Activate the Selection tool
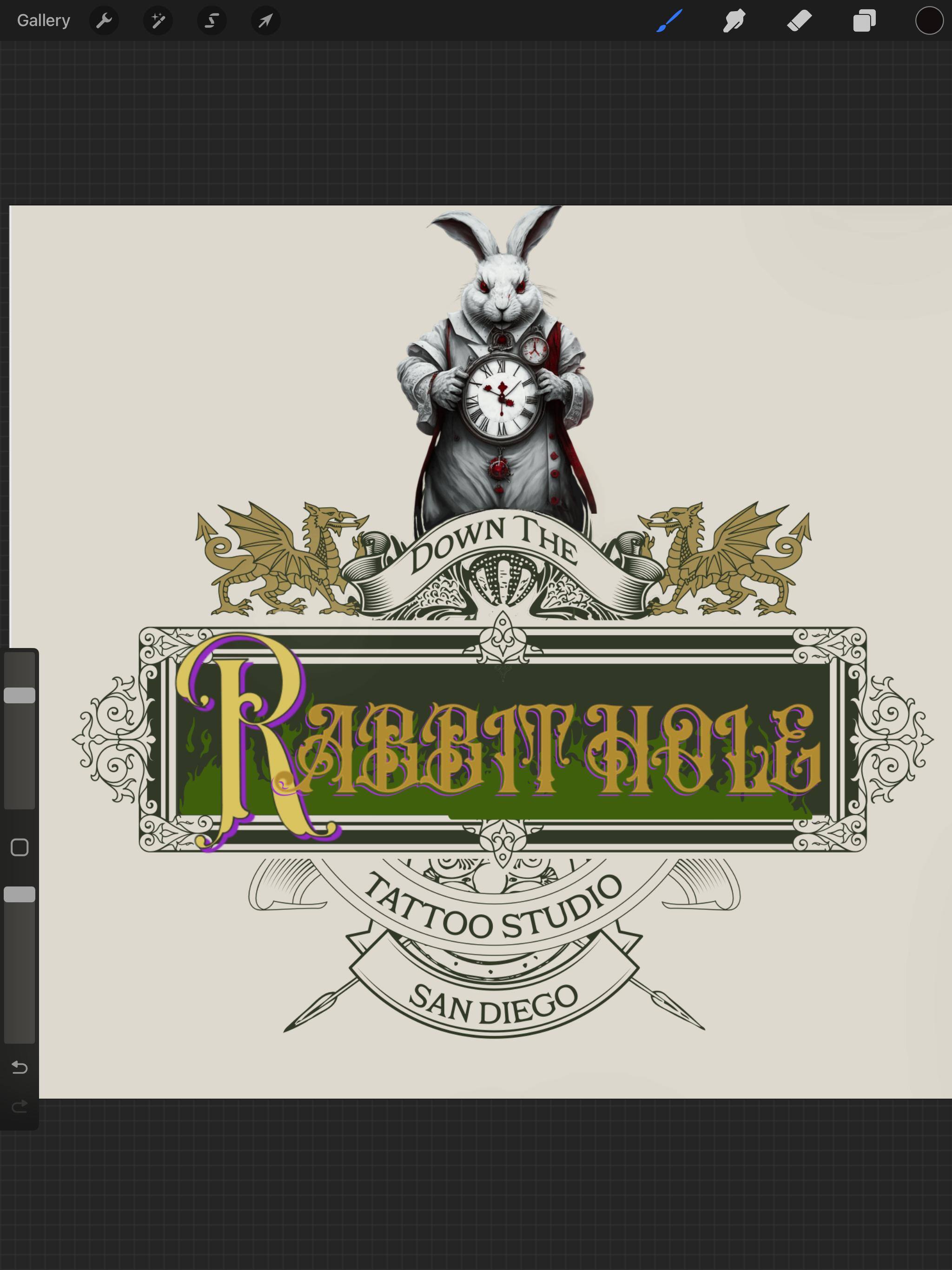 click(212, 20)
